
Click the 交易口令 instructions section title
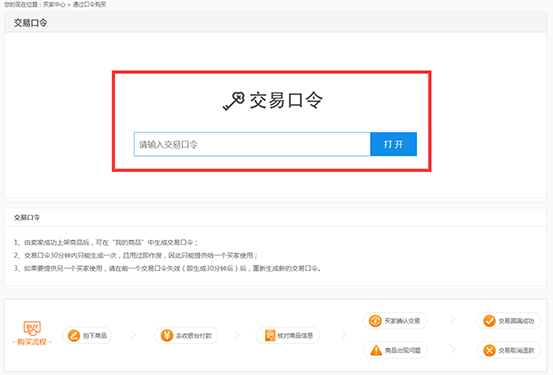click(27, 217)
